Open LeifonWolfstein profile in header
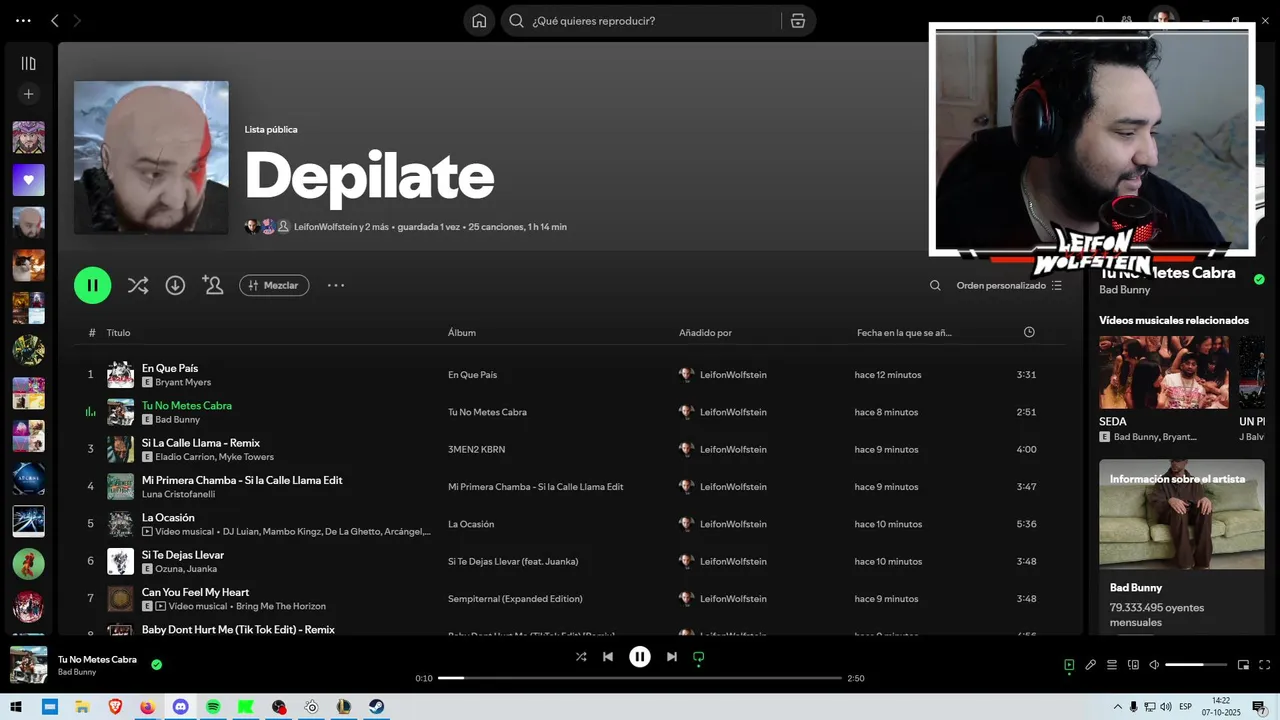1280x720 pixels. point(326,227)
